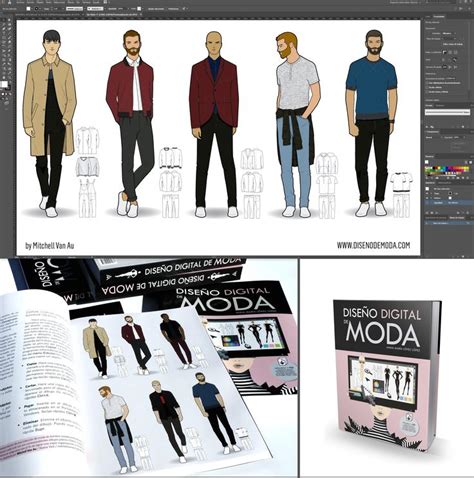This screenshot has height=478, width=474.
Task: Click the trash icon at the bottom of the Appearance panel
Action: pos(467,213)
